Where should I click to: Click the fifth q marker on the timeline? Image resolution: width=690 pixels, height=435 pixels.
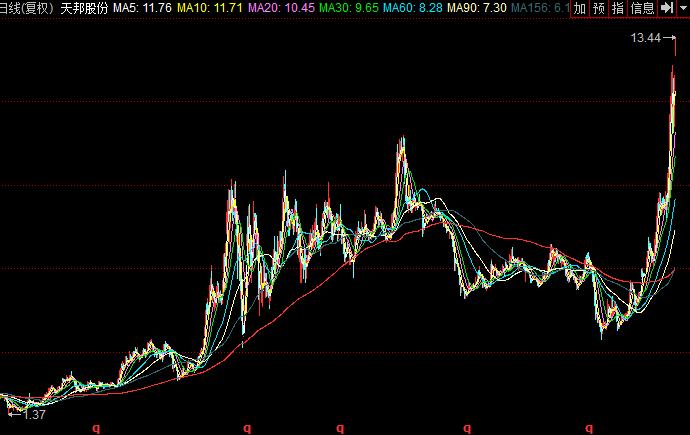(589, 428)
